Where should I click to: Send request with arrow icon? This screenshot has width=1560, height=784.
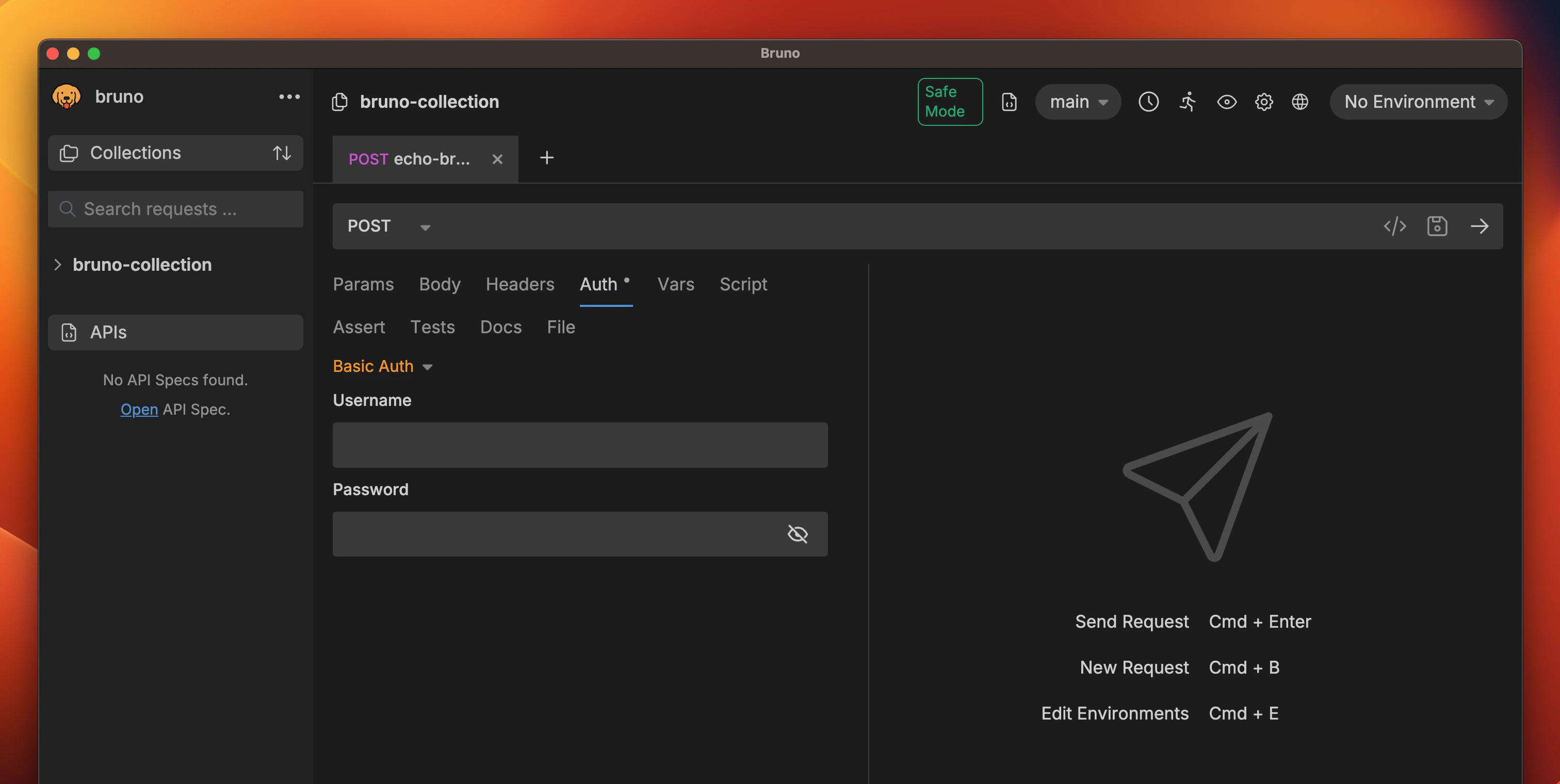[x=1479, y=226]
